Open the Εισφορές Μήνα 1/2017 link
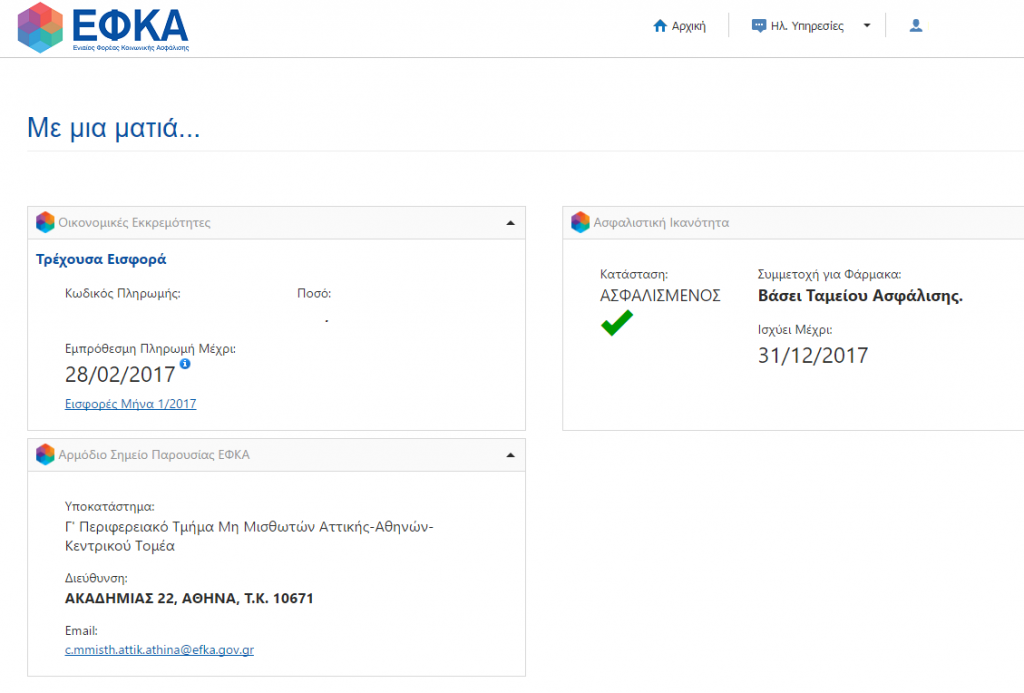Viewport: 1024px width, 693px height. tap(130, 404)
